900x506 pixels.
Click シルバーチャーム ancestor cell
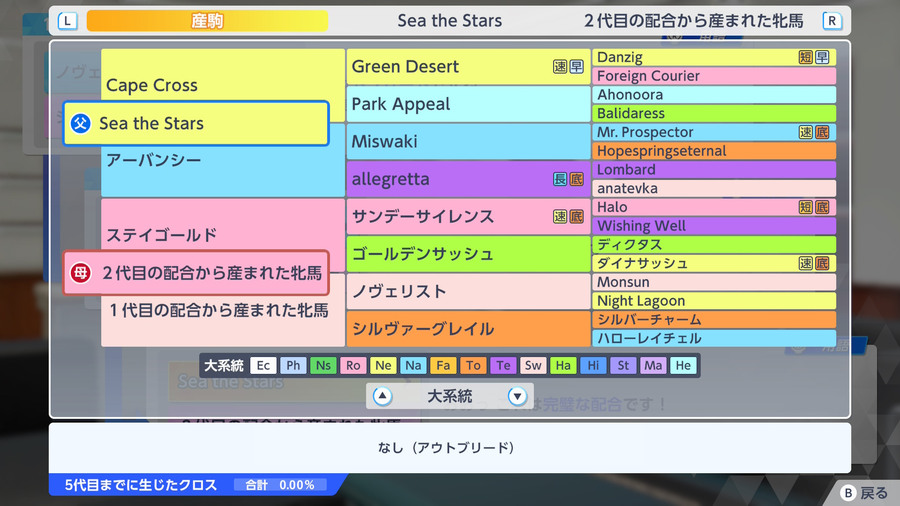714,320
